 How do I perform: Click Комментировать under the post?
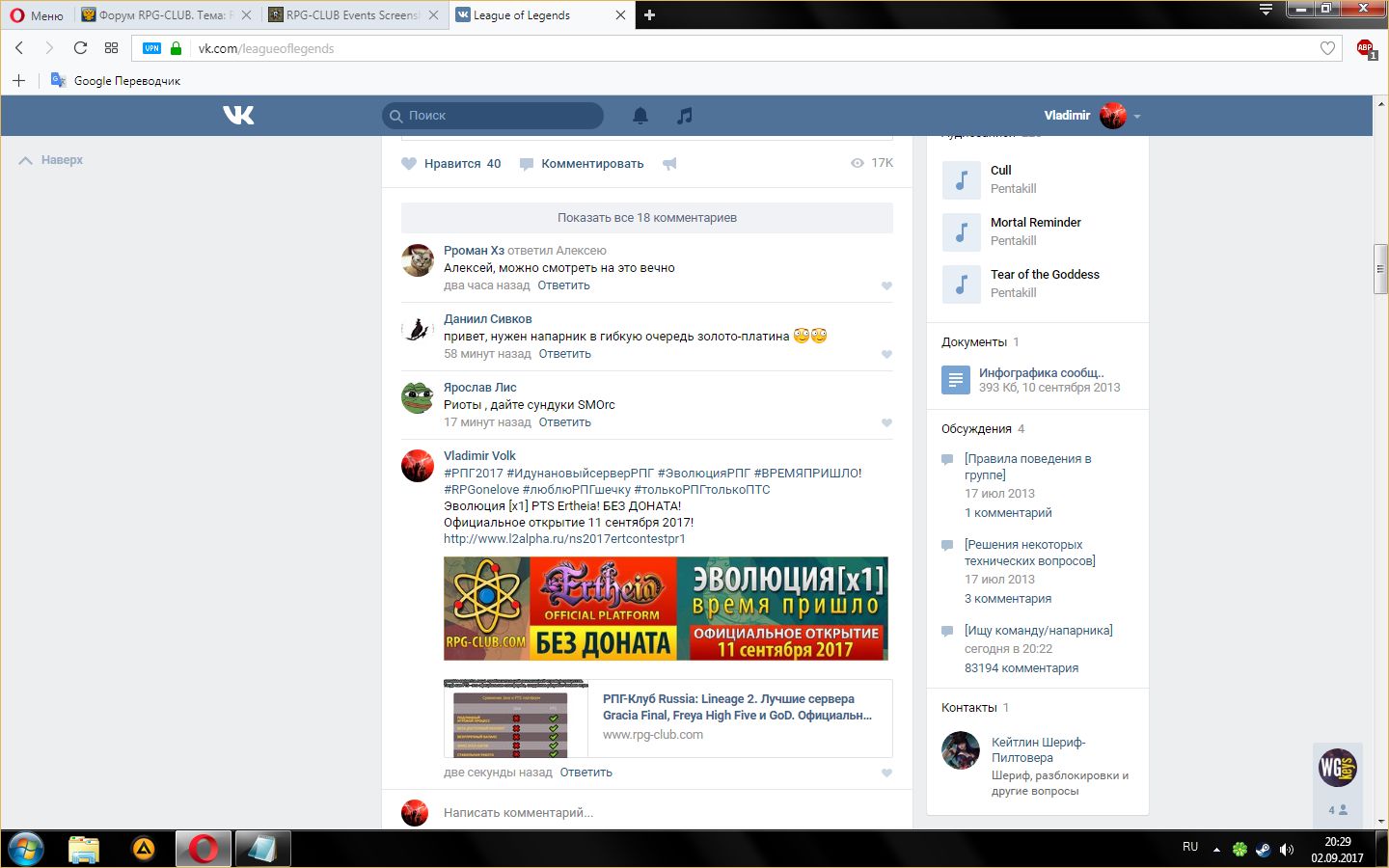tap(582, 164)
